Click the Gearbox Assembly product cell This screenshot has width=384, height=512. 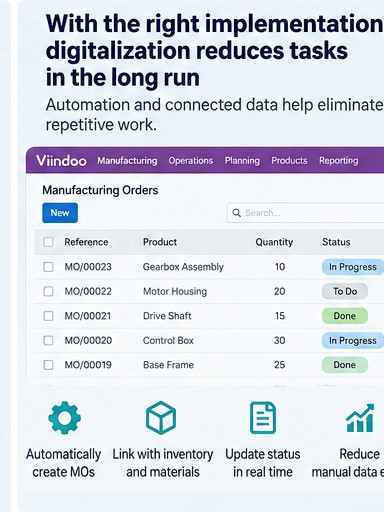(x=183, y=267)
